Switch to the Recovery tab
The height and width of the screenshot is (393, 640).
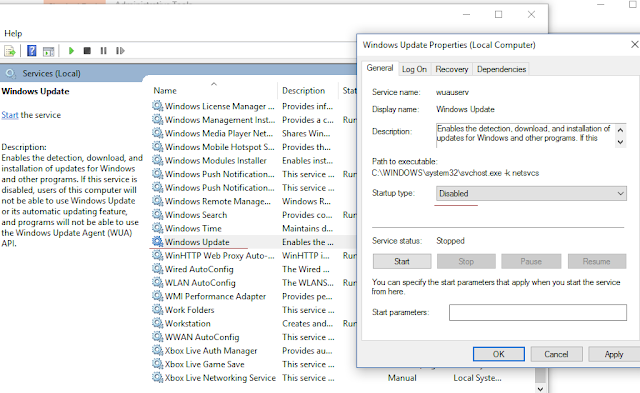tap(452, 69)
